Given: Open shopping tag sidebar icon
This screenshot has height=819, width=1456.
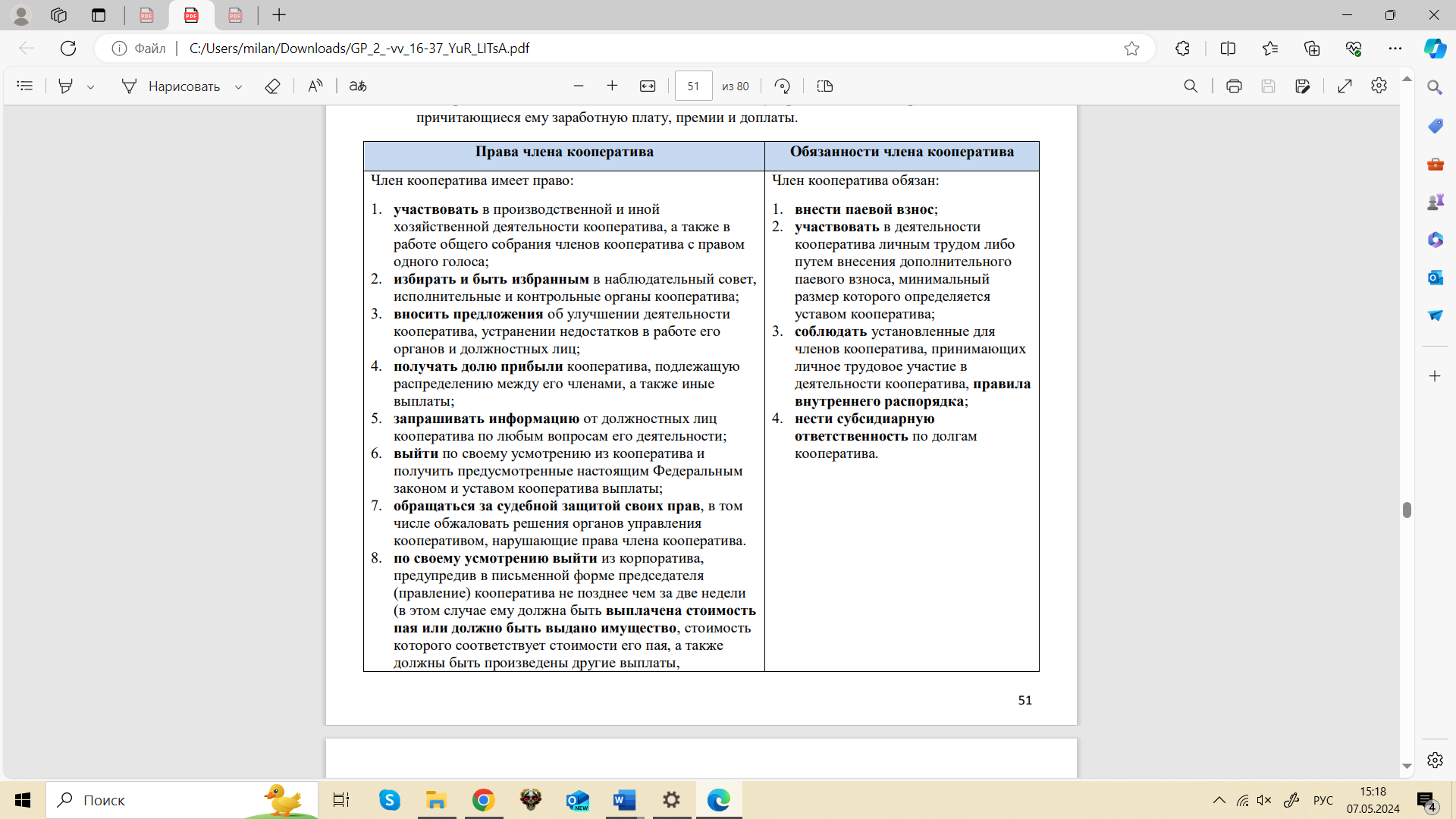Looking at the screenshot, I should click(x=1435, y=126).
